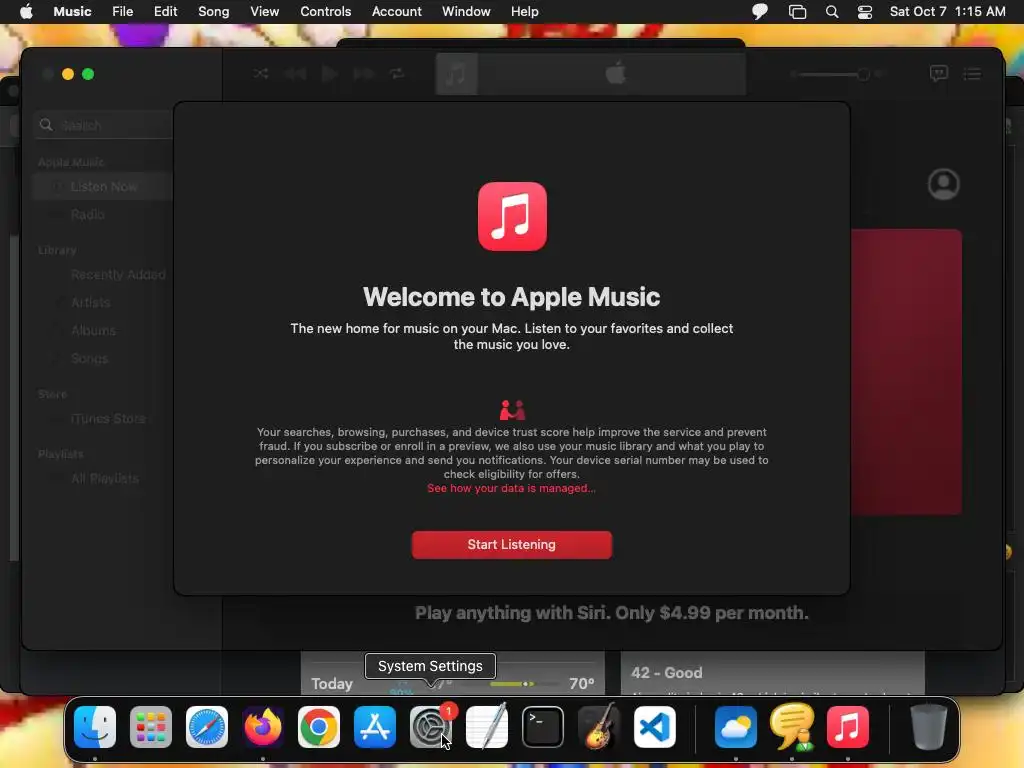Screen dimensions: 1024x768
Task: Open the Help menu
Action: click(x=524, y=12)
